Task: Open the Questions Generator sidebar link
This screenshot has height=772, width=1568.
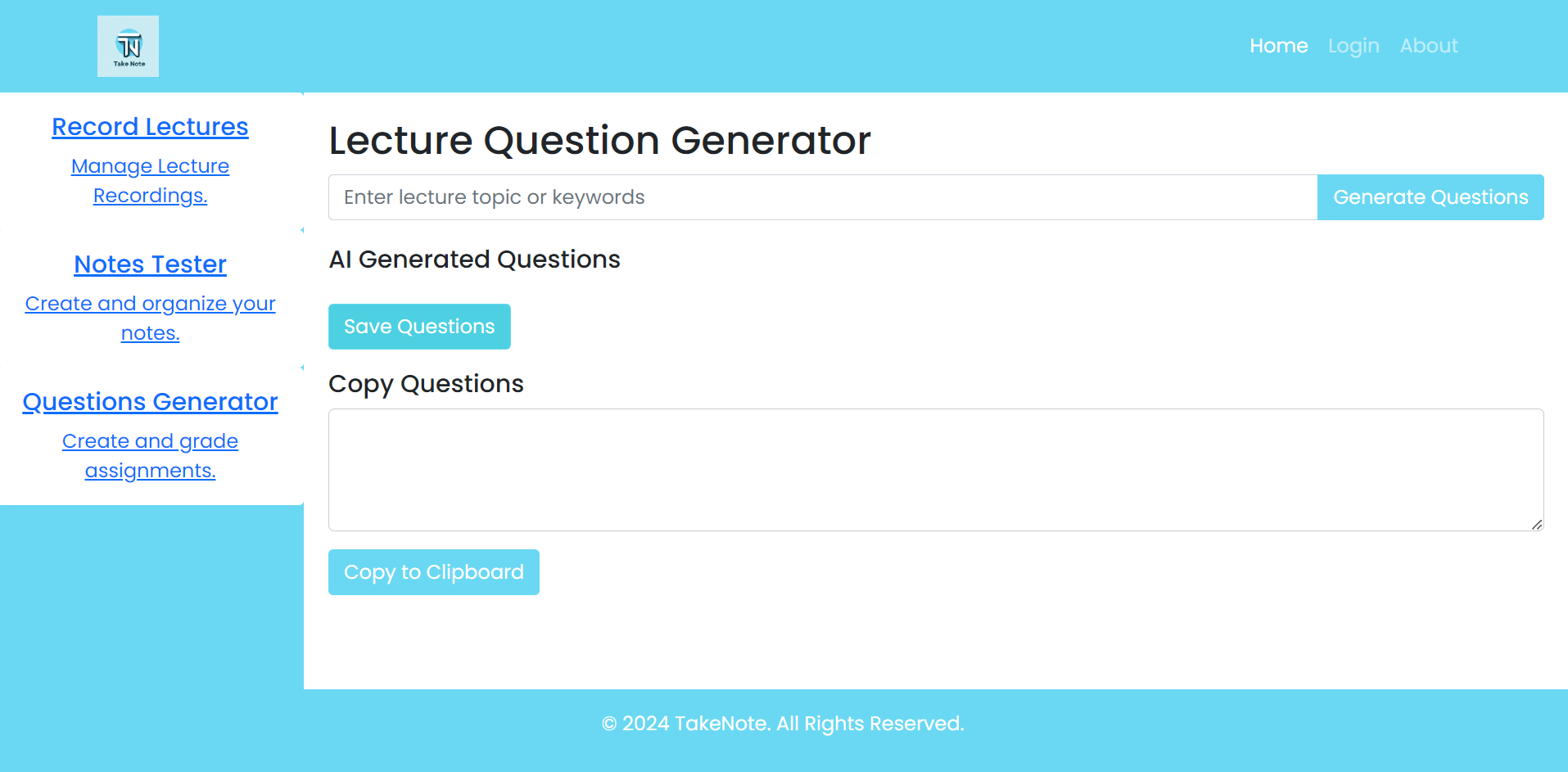Action: pos(150,402)
